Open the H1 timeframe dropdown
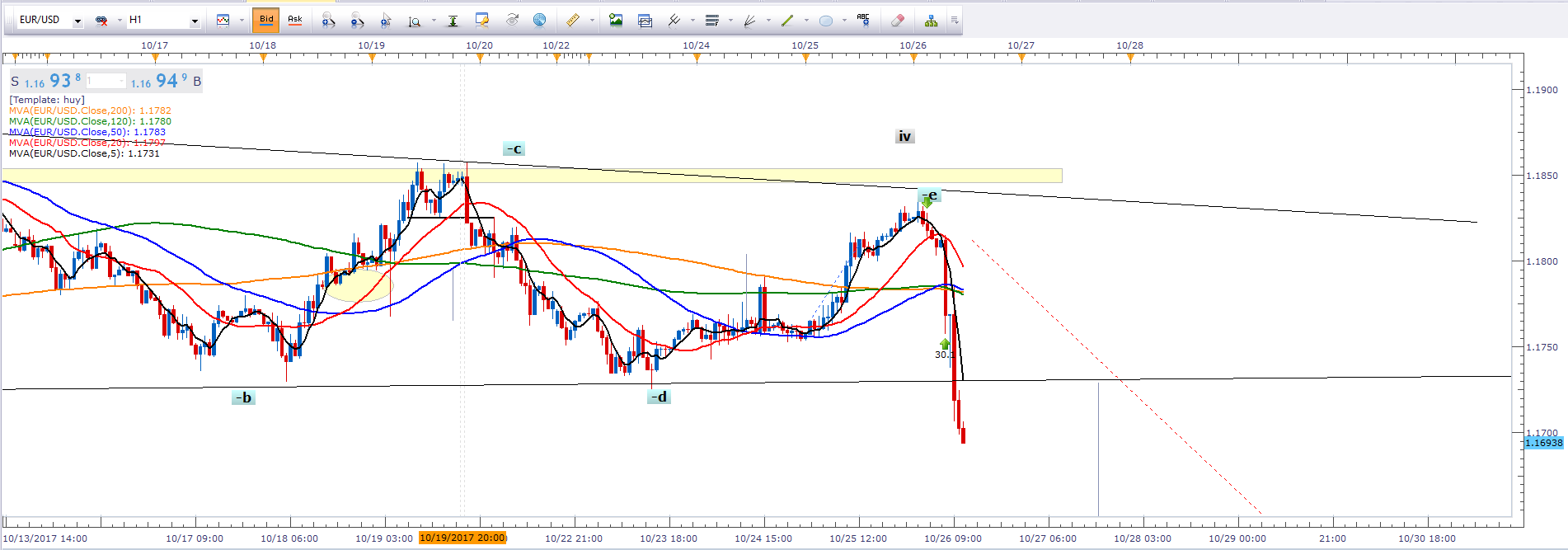1568x550 pixels. pyautogui.click(x=195, y=21)
